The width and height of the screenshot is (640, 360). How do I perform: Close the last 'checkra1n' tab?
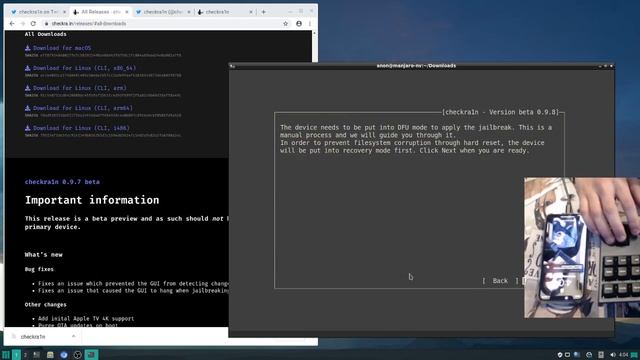pyautogui.click(x=251, y=12)
